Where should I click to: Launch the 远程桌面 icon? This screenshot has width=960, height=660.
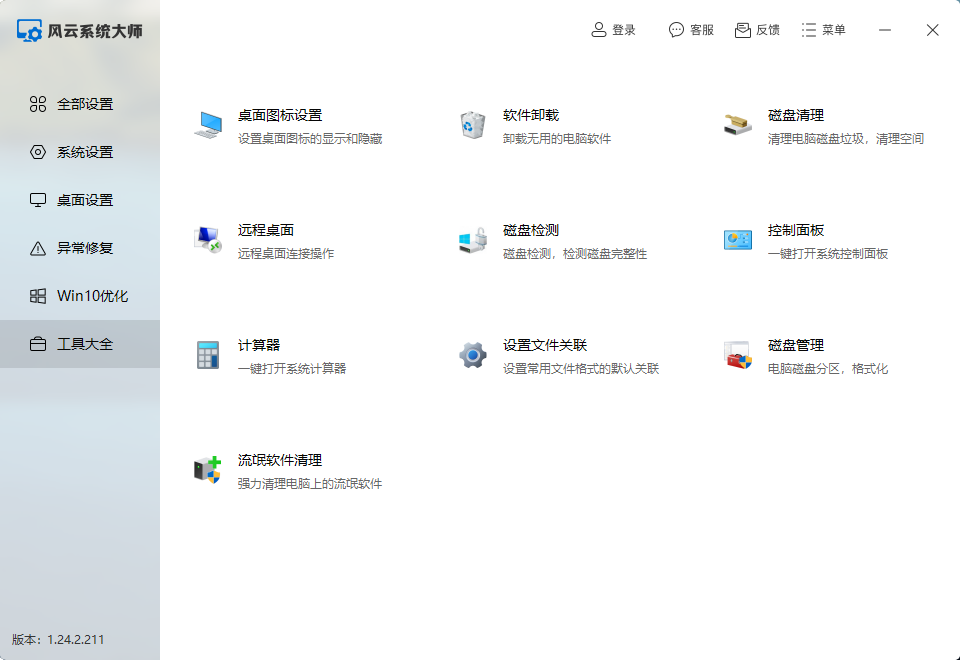[x=208, y=240]
